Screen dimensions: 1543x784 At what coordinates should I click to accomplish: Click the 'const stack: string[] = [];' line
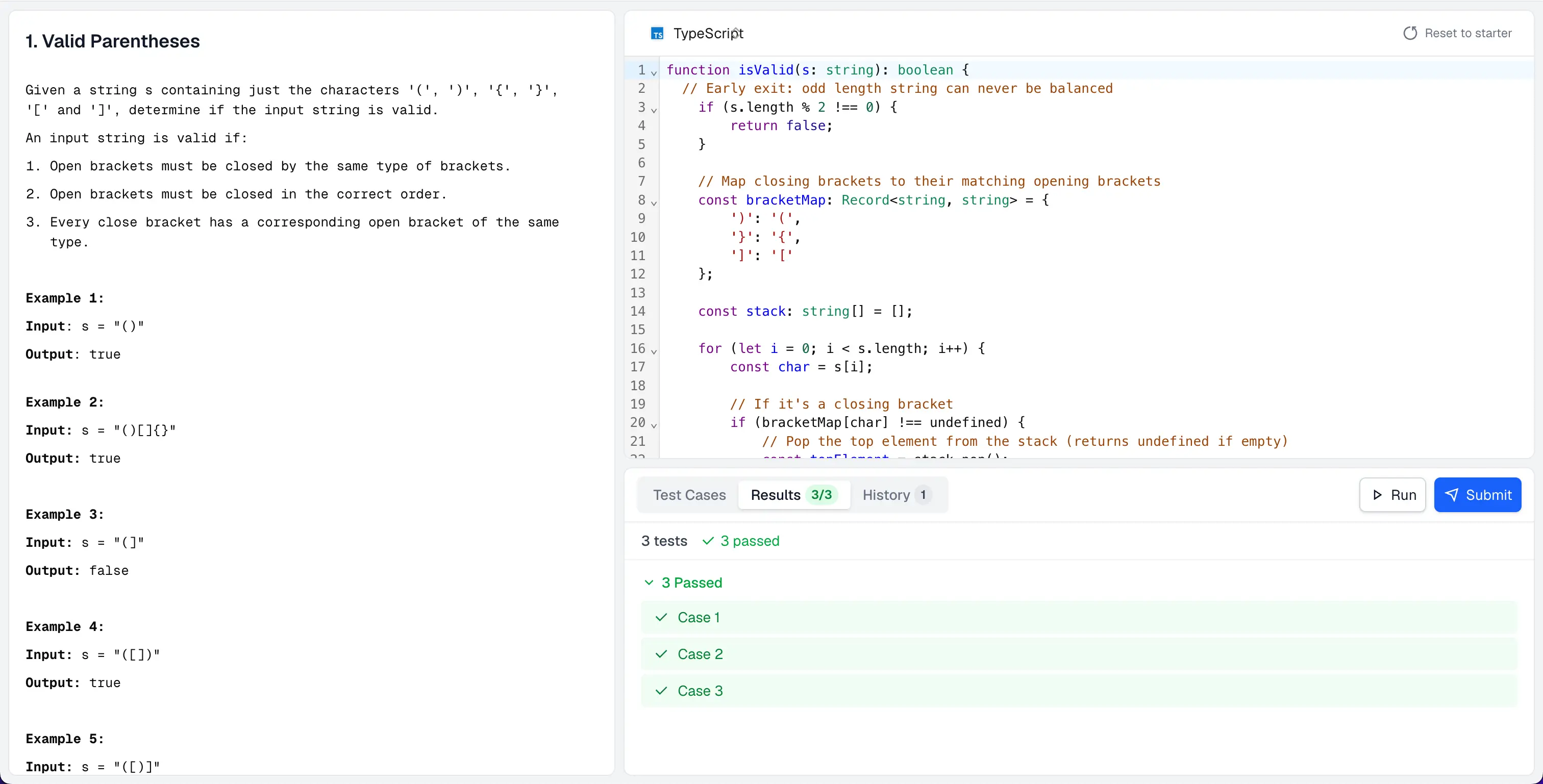(x=805, y=312)
